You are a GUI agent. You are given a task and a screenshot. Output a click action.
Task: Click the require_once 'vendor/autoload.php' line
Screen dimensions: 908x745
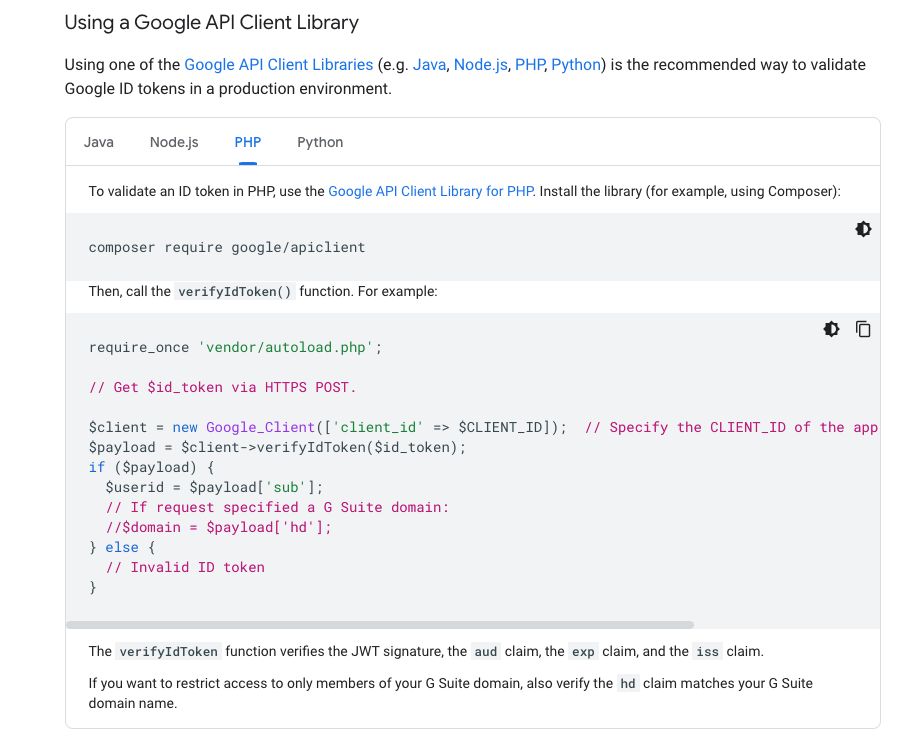click(236, 347)
